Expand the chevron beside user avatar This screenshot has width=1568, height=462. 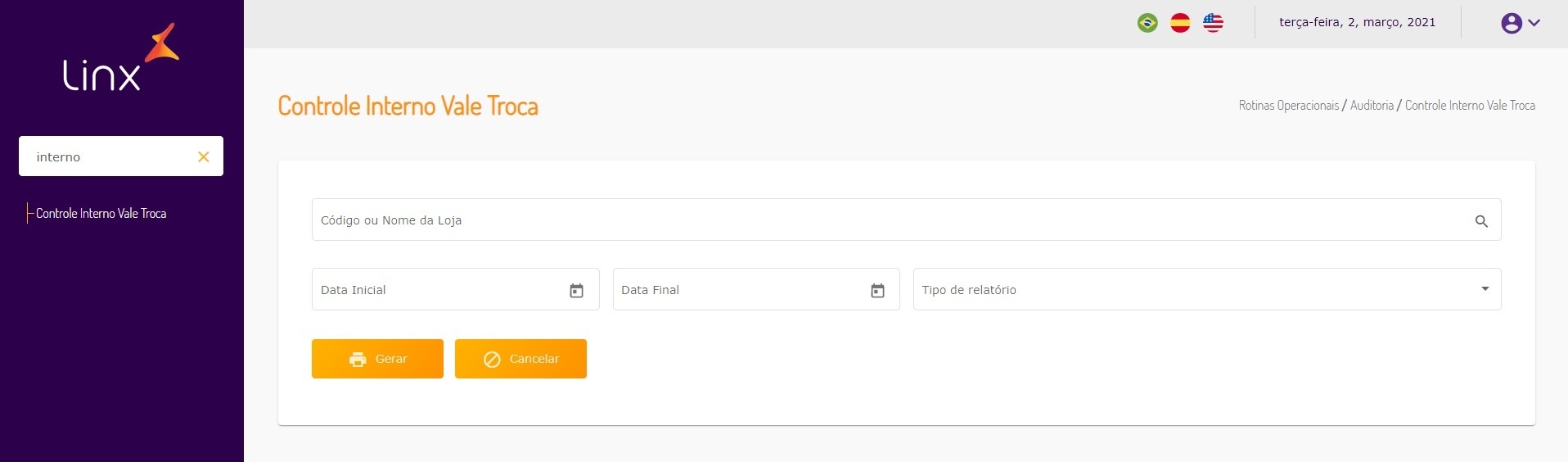click(x=1534, y=23)
